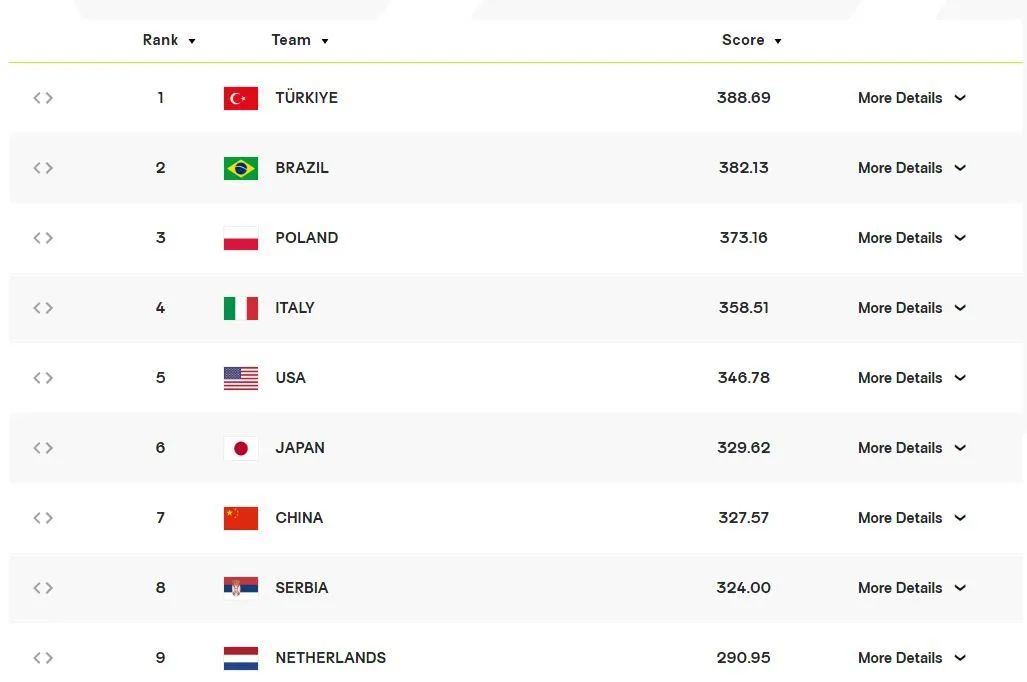Open the ITALY team name link

[x=295, y=308]
